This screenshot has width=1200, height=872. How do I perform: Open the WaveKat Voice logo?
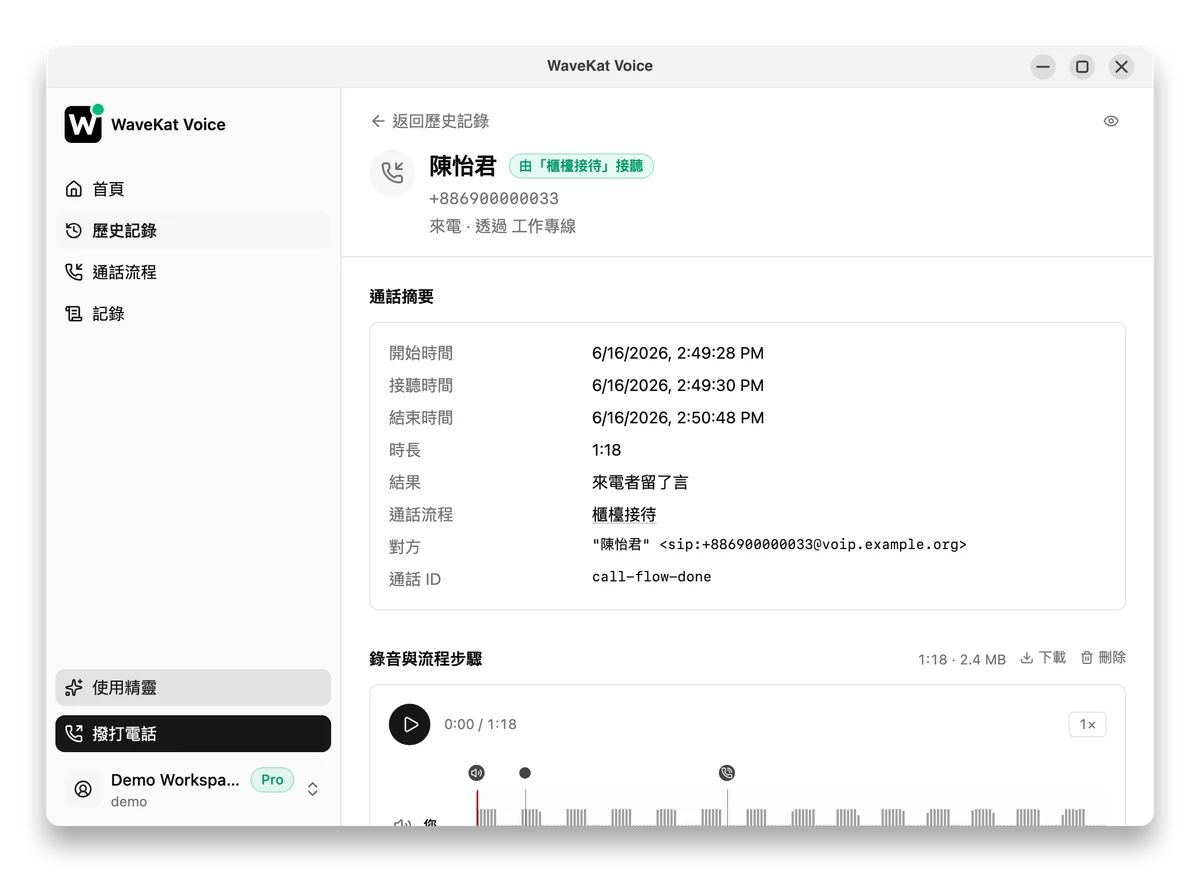pyautogui.click(x=84, y=124)
